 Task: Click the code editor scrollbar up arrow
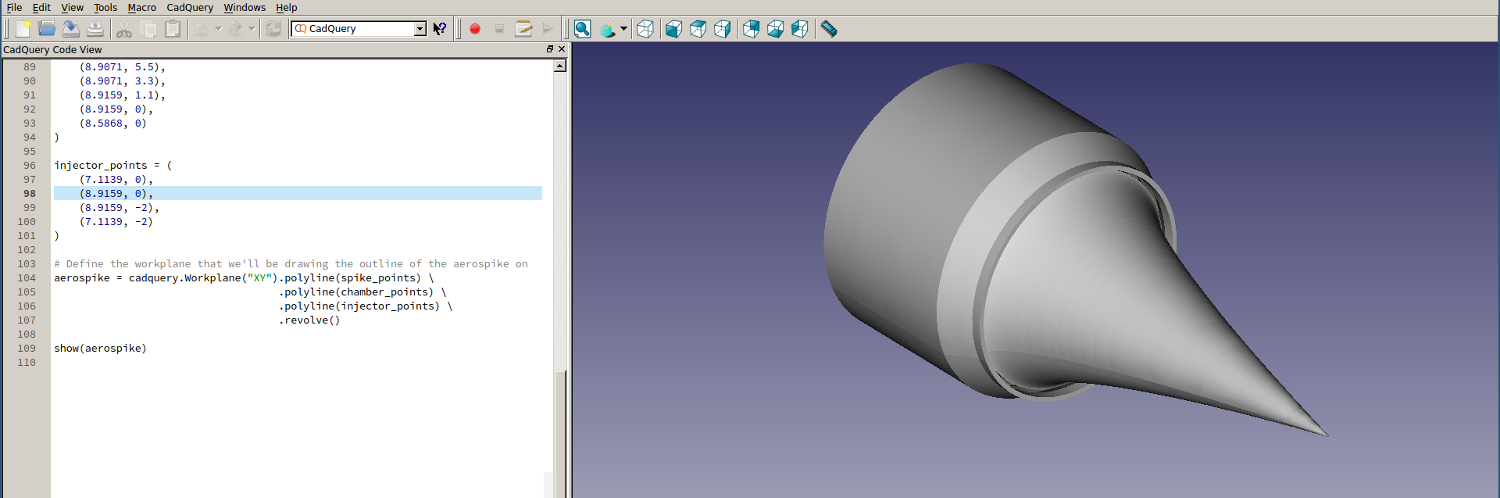click(x=560, y=65)
